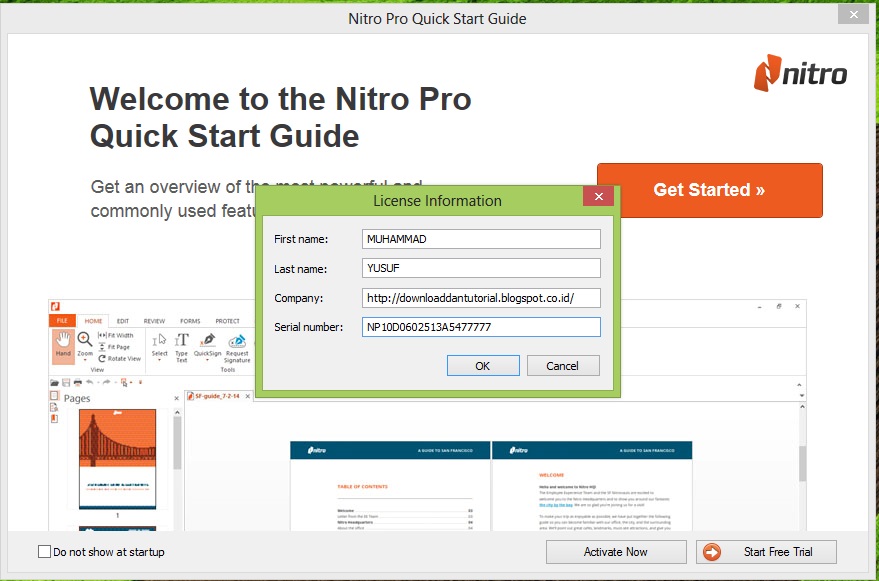Confirm license details with OK

point(483,366)
